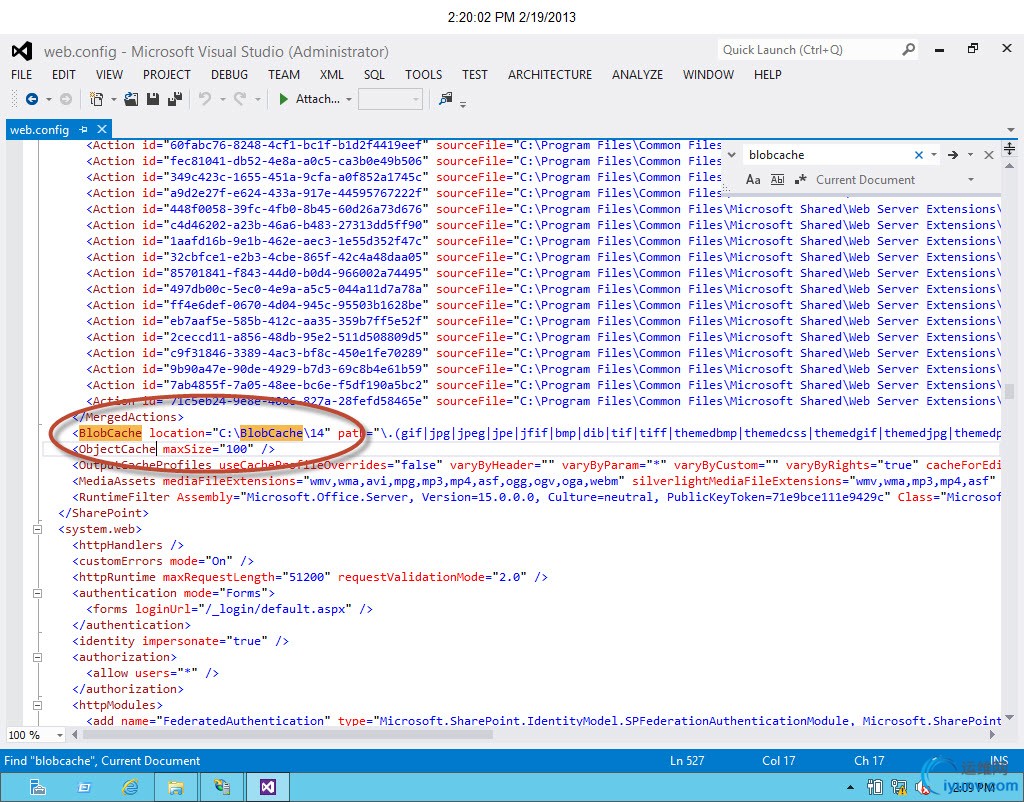
Task: Open Server Manager from the taskbar
Action: pyautogui.click(x=38, y=787)
